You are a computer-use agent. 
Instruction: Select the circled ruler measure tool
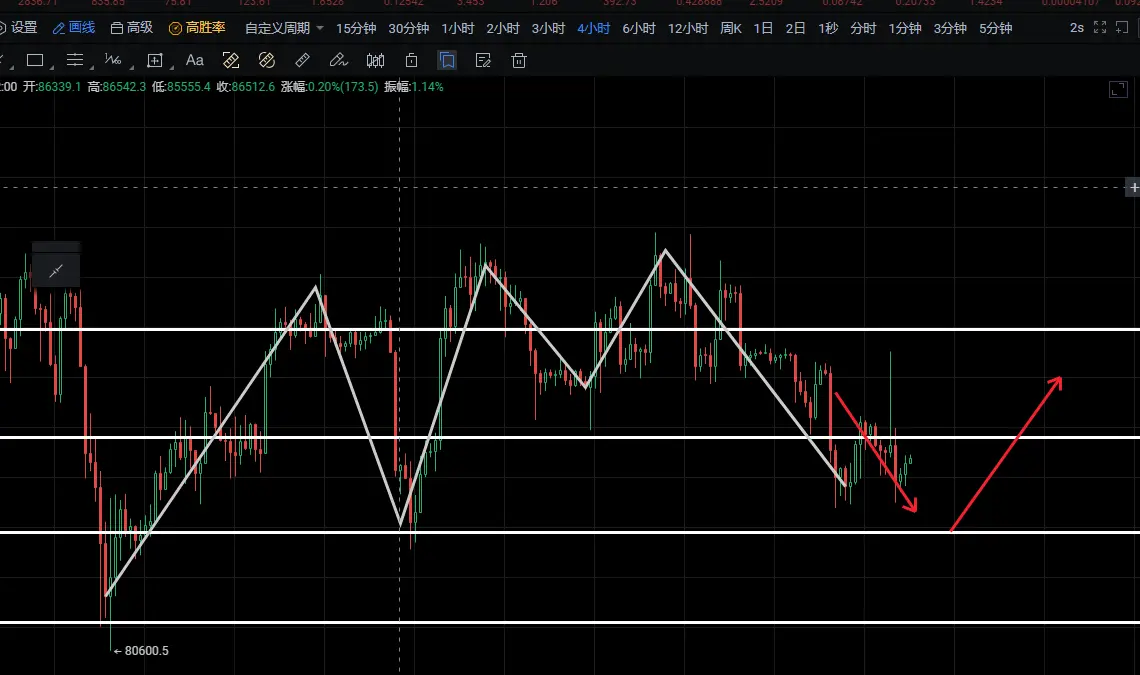click(x=267, y=60)
